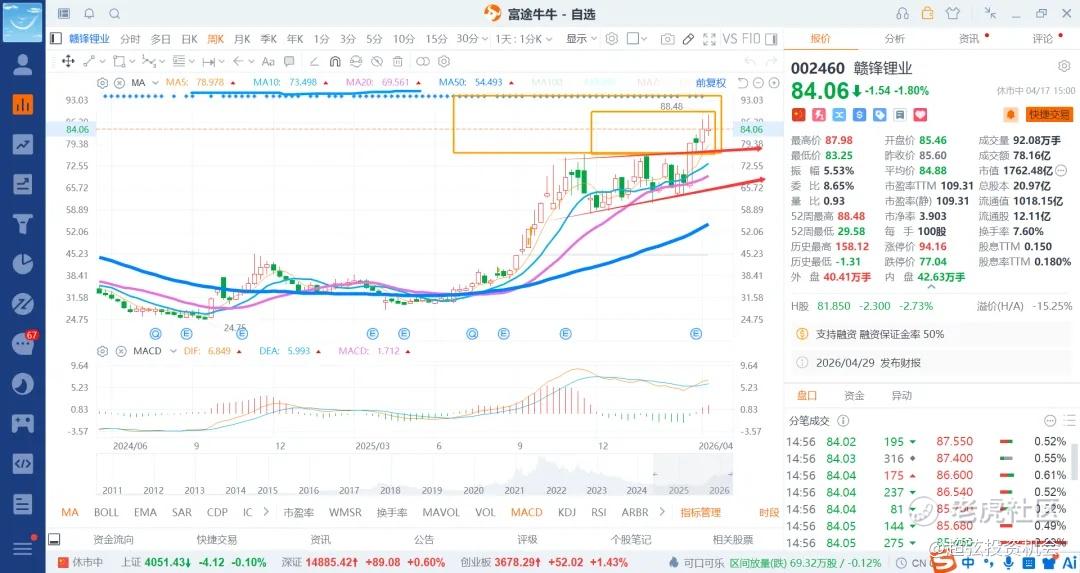The height and width of the screenshot is (573, 1080).
Task: Collapse the bottom panel icon
Action: coord(54,539)
